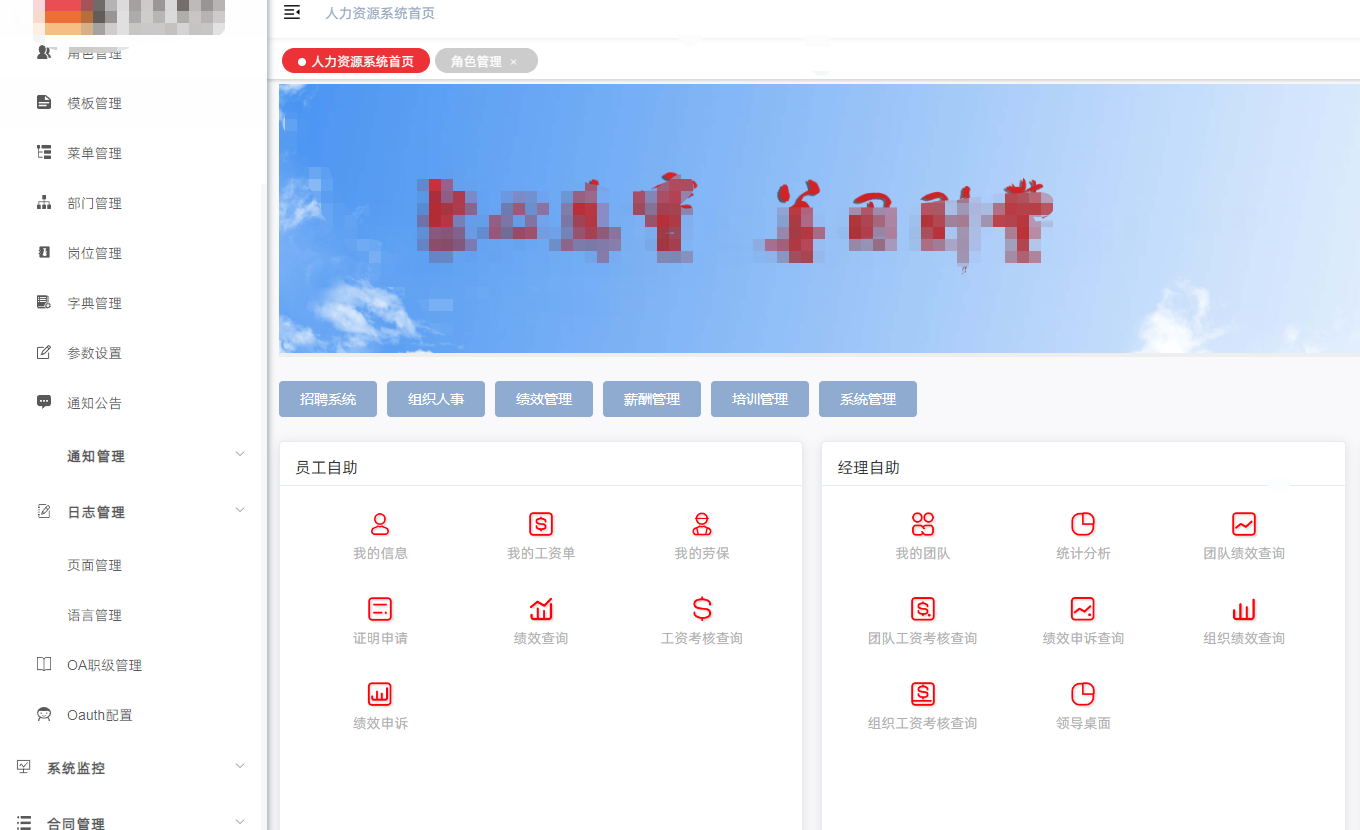Switch to 人力资源系统首页 tab
The height and width of the screenshot is (830, 1360).
(x=356, y=61)
